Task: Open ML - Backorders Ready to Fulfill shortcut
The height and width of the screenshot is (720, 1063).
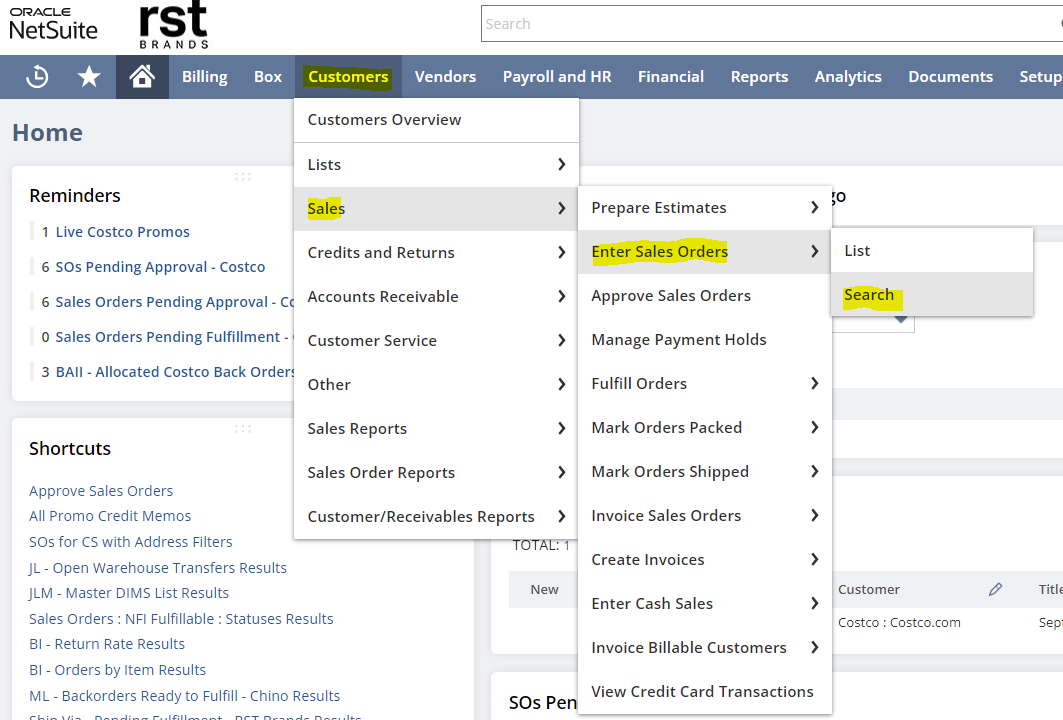Action: point(184,696)
